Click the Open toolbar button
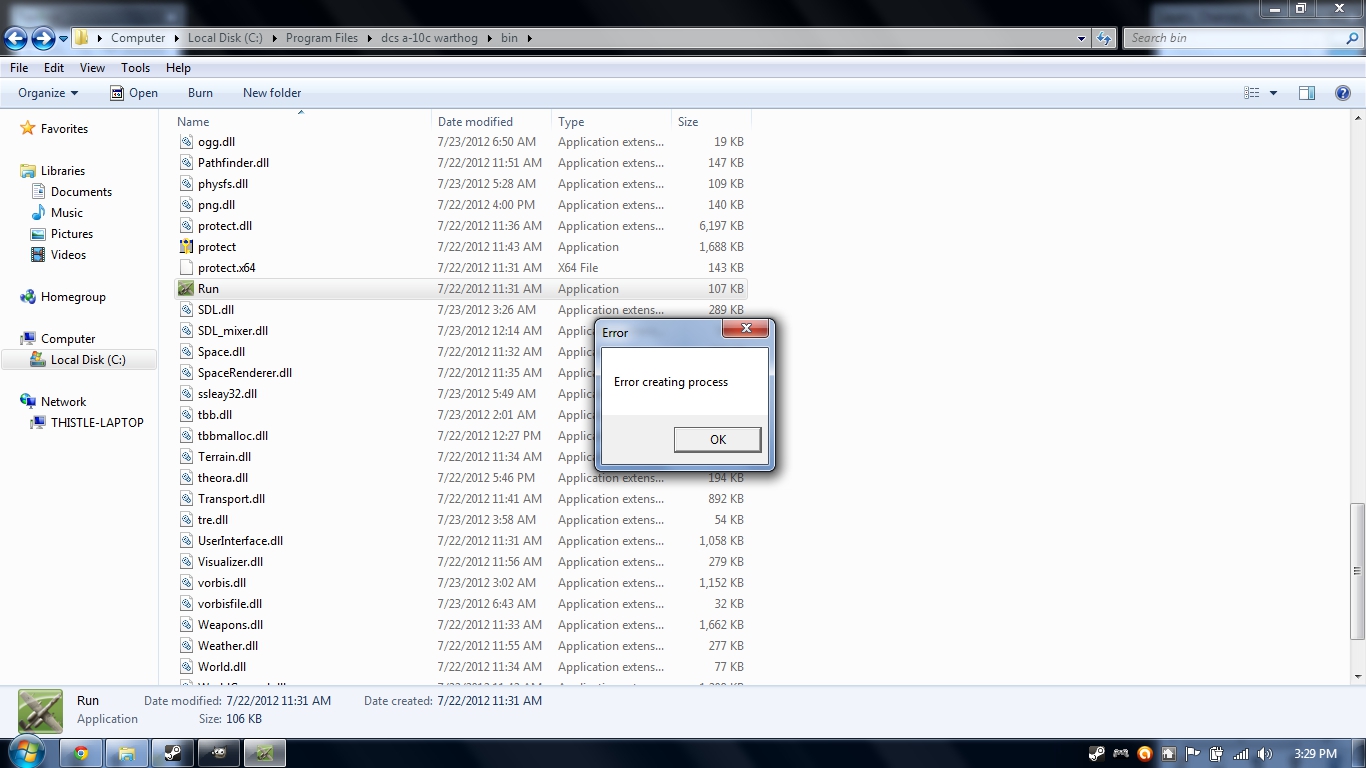Screen dimensions: 1366x768 pos(134,93)
